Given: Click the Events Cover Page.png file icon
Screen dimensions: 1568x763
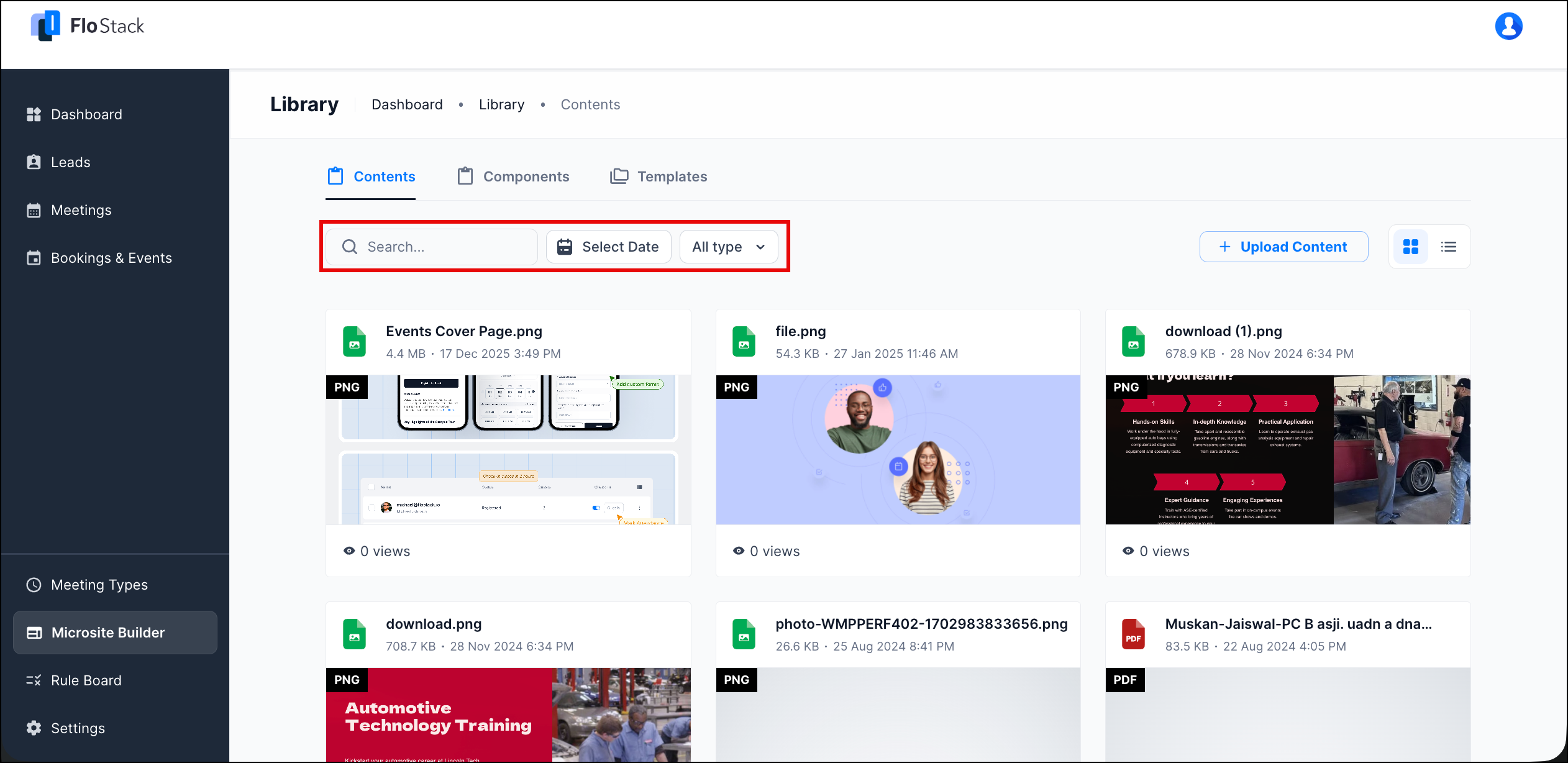Looking at the screenshot, I should pos(354,342).
